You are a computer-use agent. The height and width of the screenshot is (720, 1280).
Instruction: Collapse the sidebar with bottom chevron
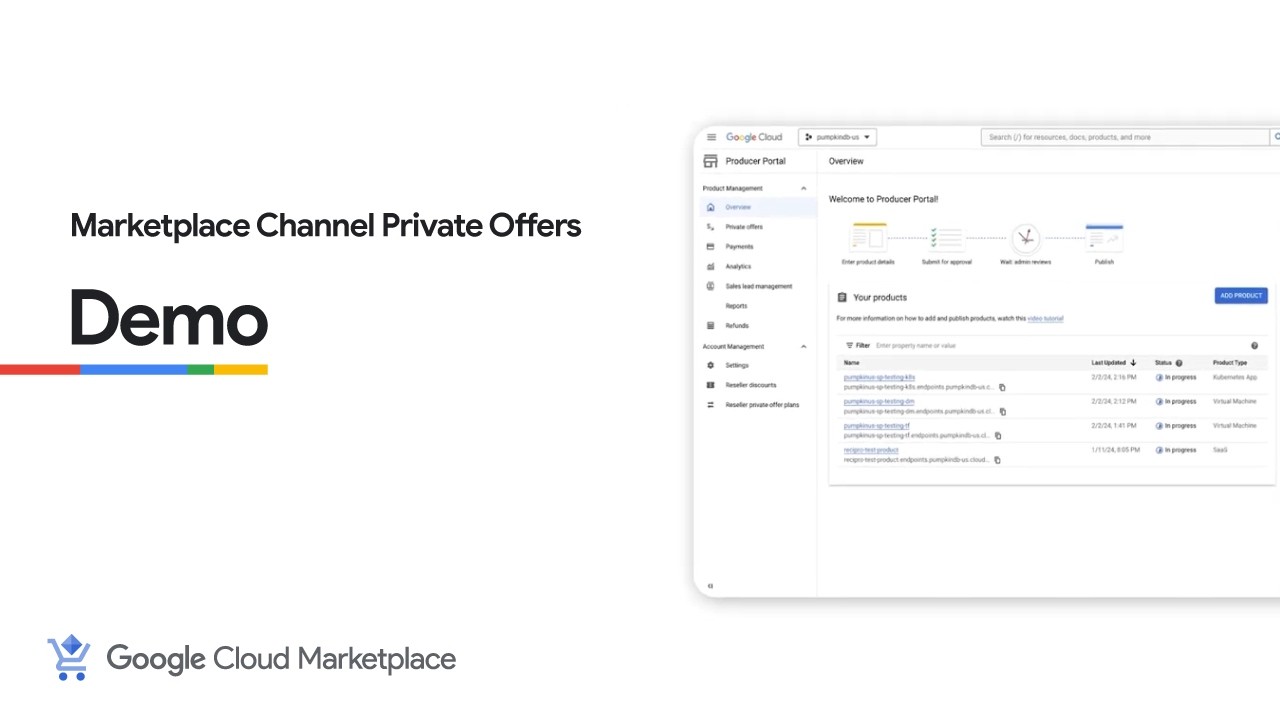[710, 586]
